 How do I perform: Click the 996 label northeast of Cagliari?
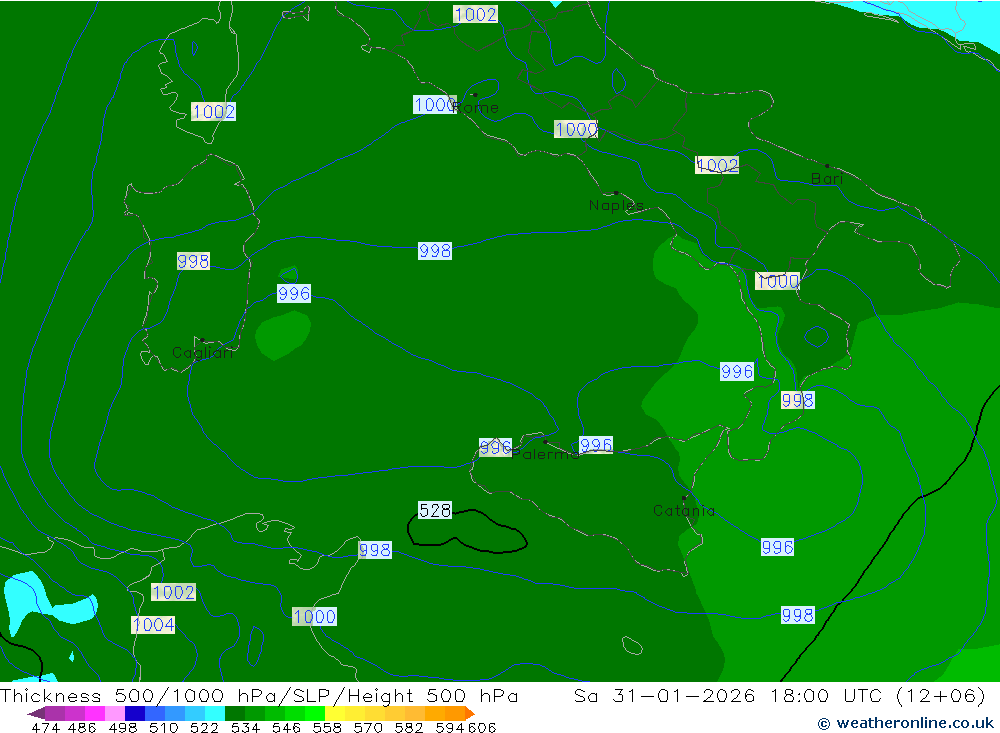(294, 293)
